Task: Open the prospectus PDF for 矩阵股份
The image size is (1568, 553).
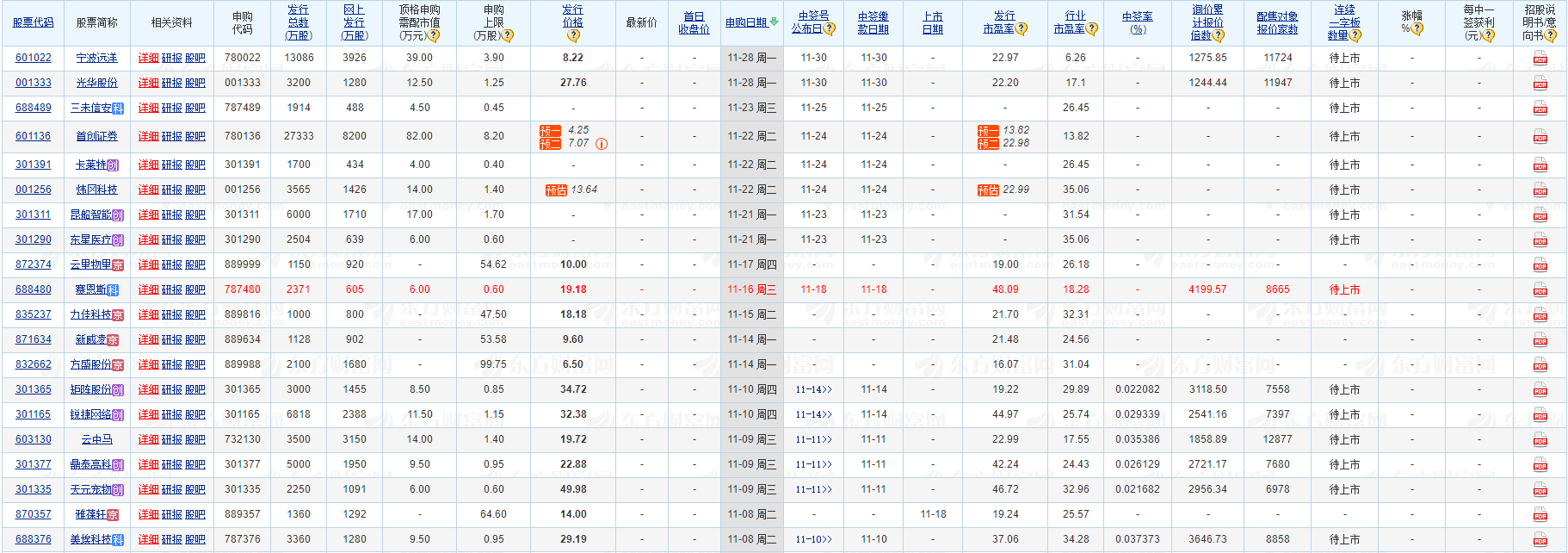Action: pos(1540,390)
